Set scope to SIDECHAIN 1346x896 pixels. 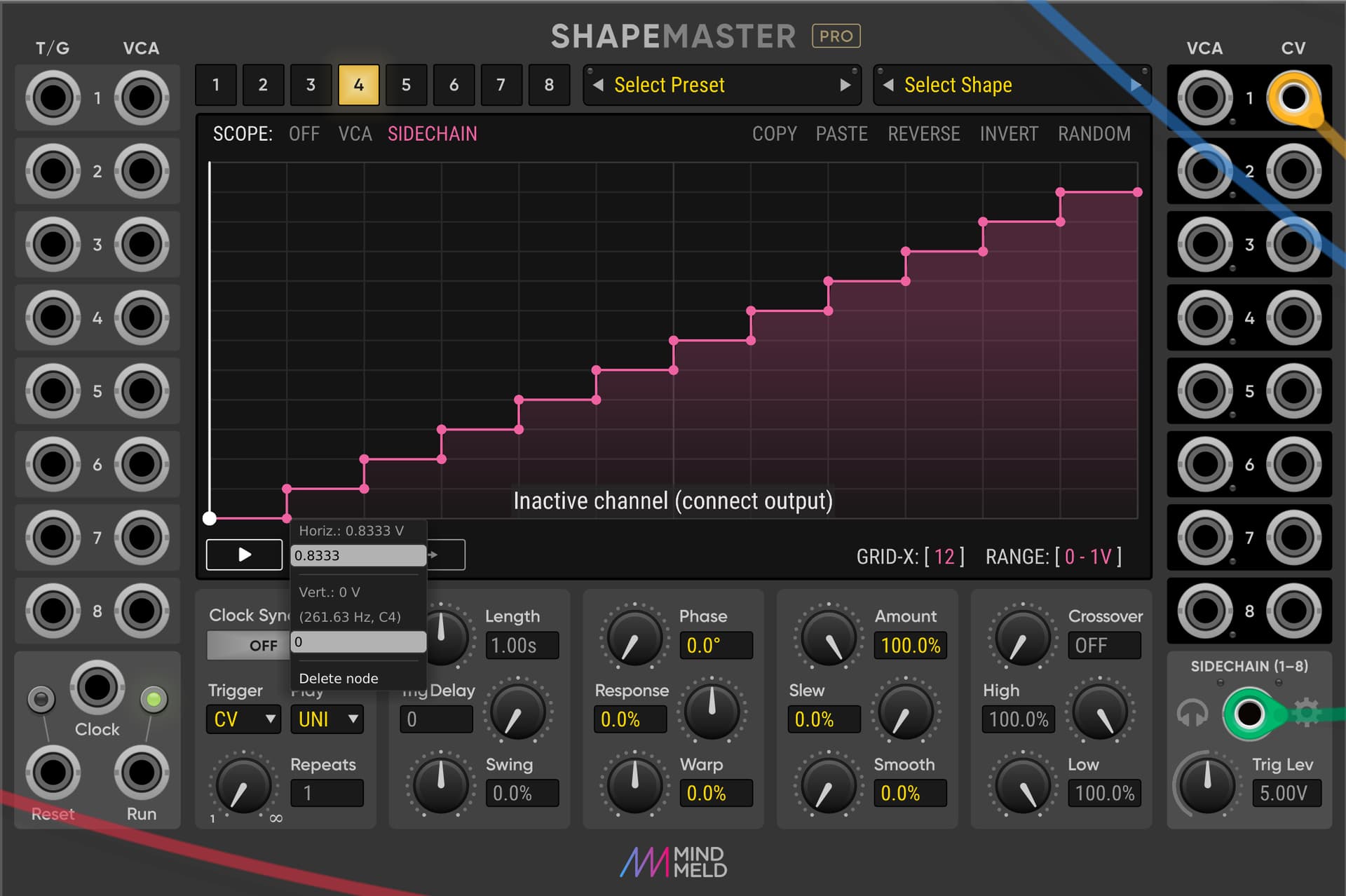(433, 134)
